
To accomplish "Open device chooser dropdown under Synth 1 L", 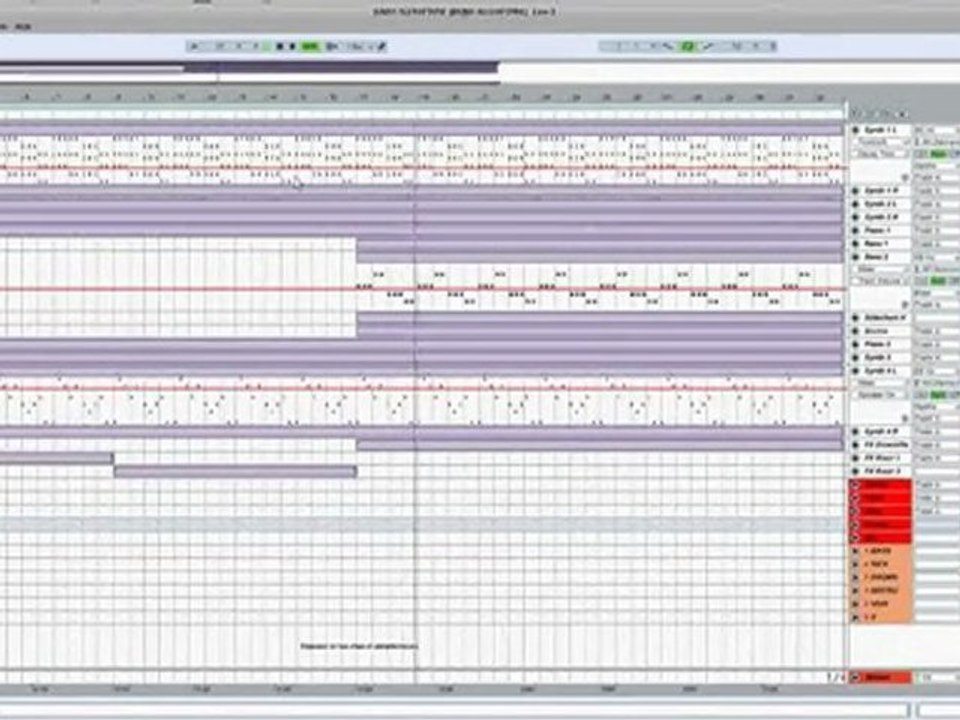I will click(880, 142).
